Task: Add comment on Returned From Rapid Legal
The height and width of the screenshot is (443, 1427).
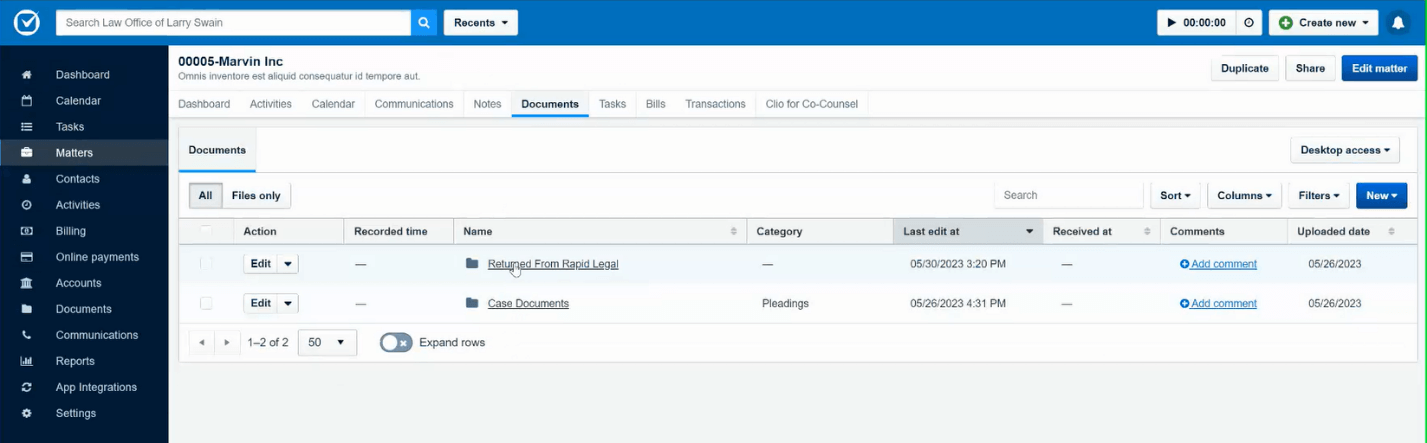Action: 1218,264
